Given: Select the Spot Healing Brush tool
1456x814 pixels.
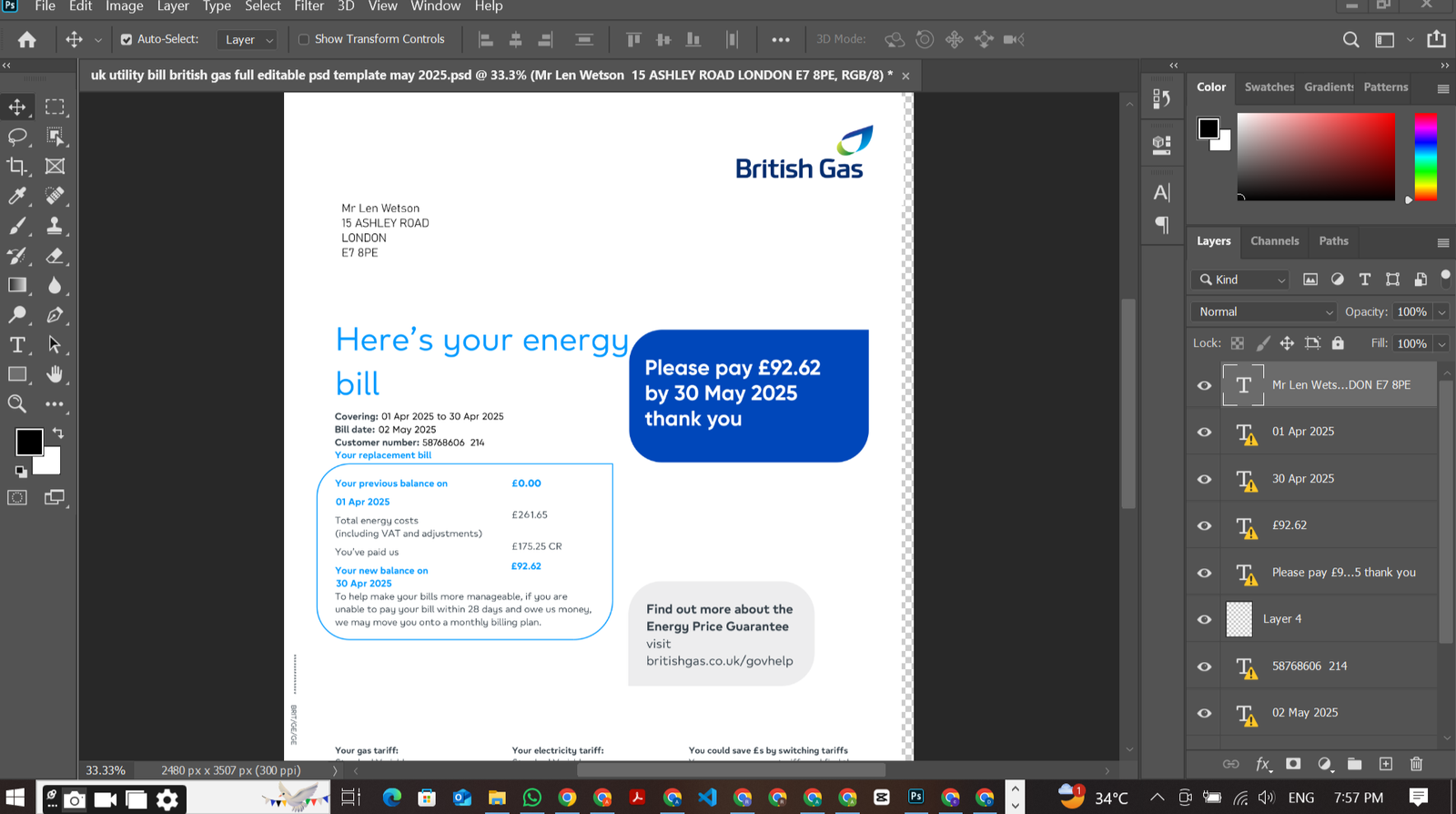Looking at the screenshot, I should click(x=55, y=196).
